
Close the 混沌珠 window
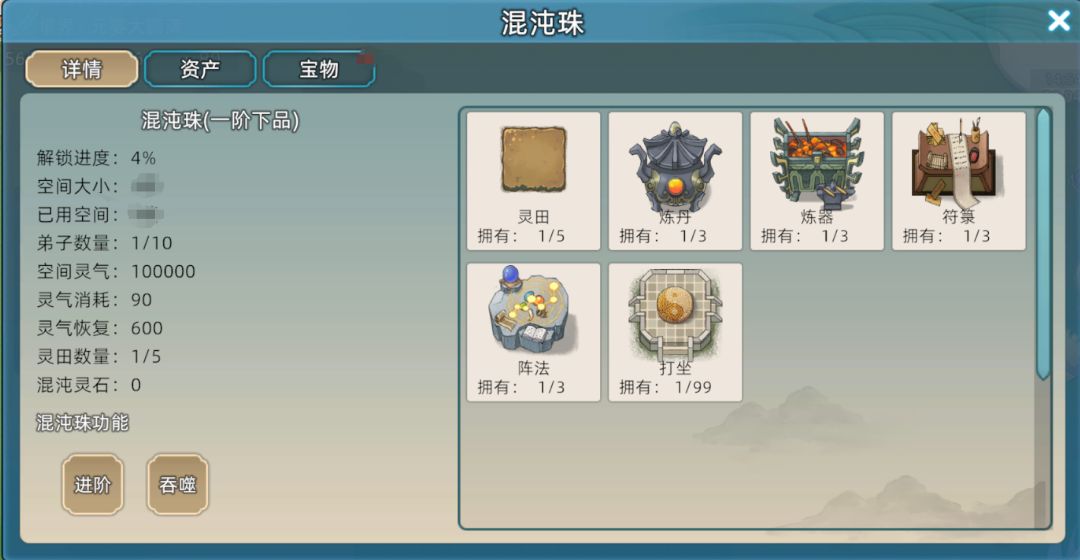coord(1059,21)
